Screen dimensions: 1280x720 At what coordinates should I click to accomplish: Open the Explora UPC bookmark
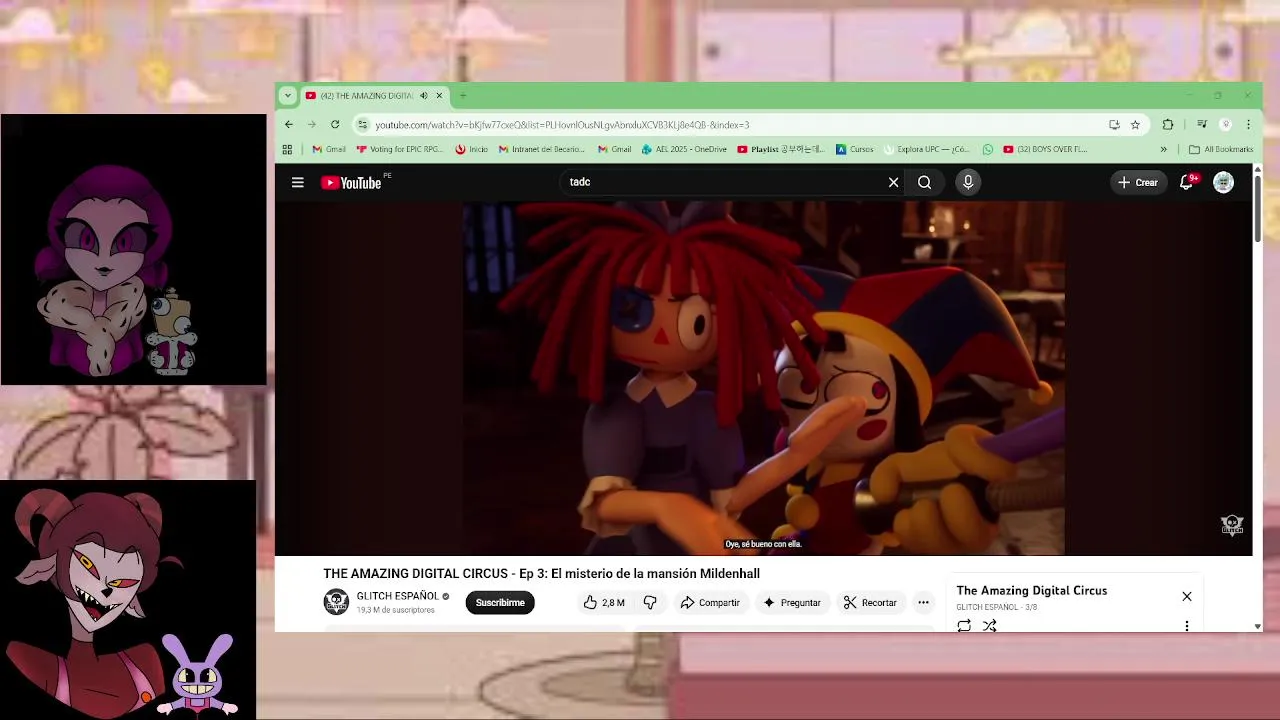pos(925,149)
